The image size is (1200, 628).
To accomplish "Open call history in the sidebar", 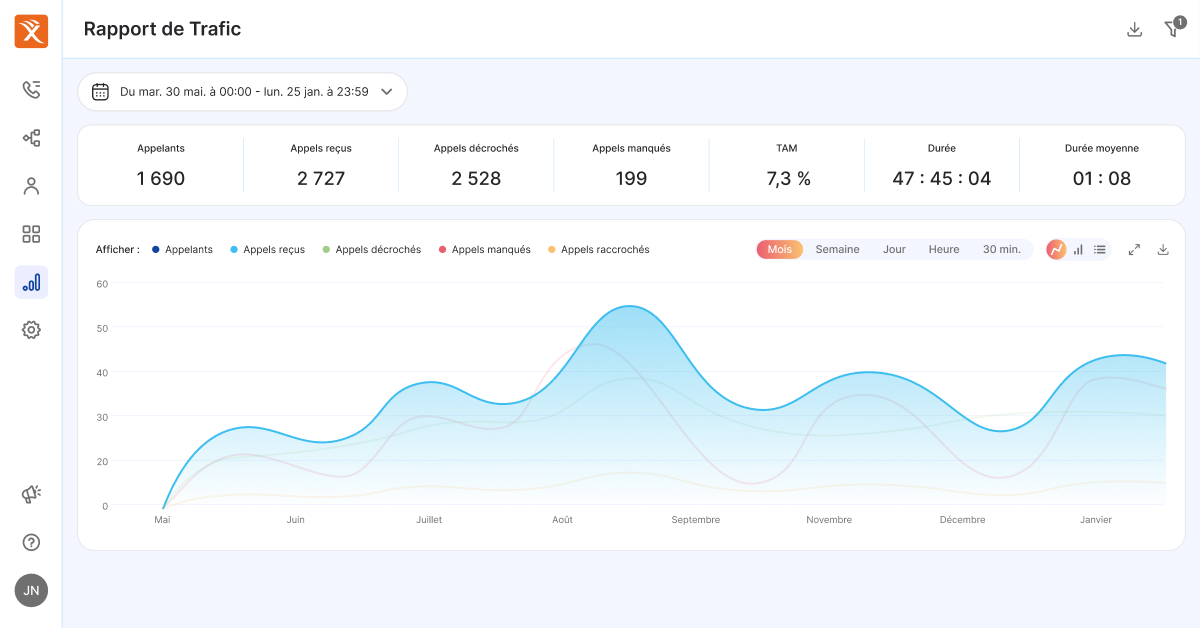I will [x=31, y=90].
